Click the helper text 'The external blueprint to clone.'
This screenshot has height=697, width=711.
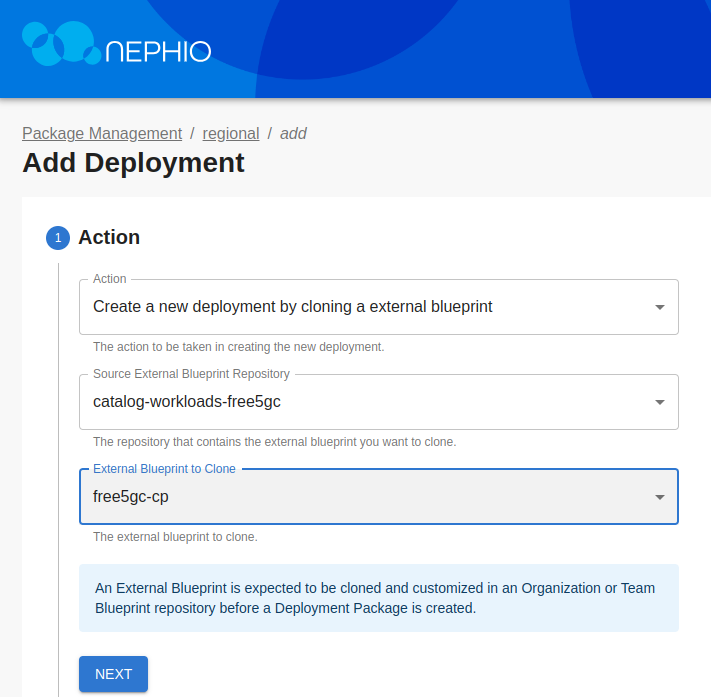(175, 537)
